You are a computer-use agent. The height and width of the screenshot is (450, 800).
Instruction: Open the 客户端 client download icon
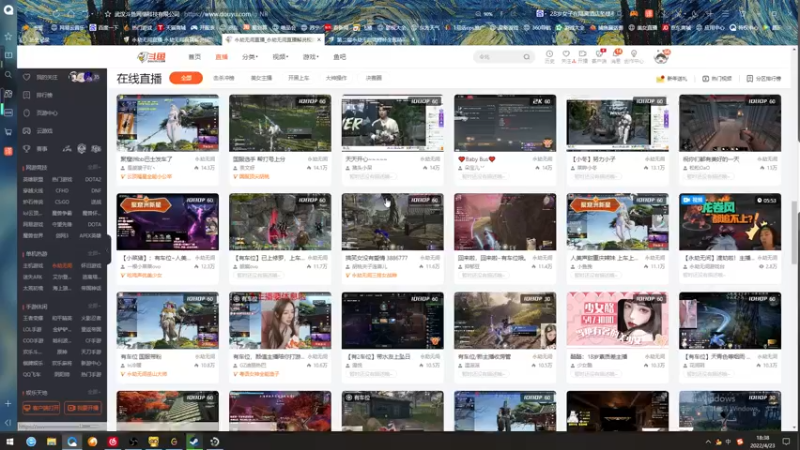click(x=599, y=56)
